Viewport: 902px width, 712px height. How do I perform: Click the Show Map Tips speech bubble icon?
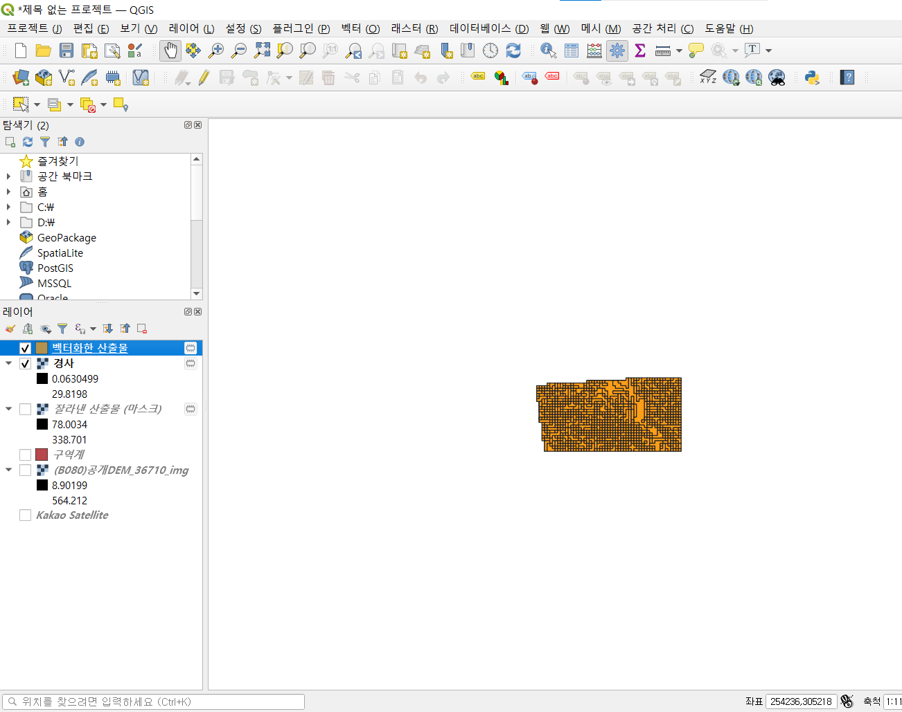pos(696,51)
